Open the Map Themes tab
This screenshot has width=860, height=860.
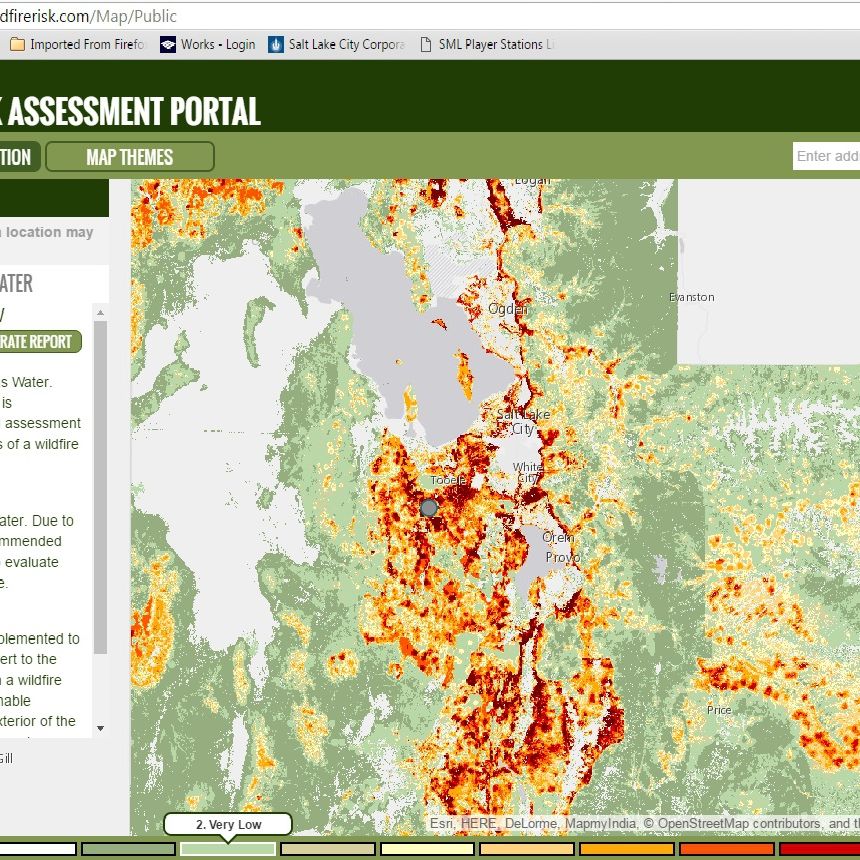[x=130, y=157]
